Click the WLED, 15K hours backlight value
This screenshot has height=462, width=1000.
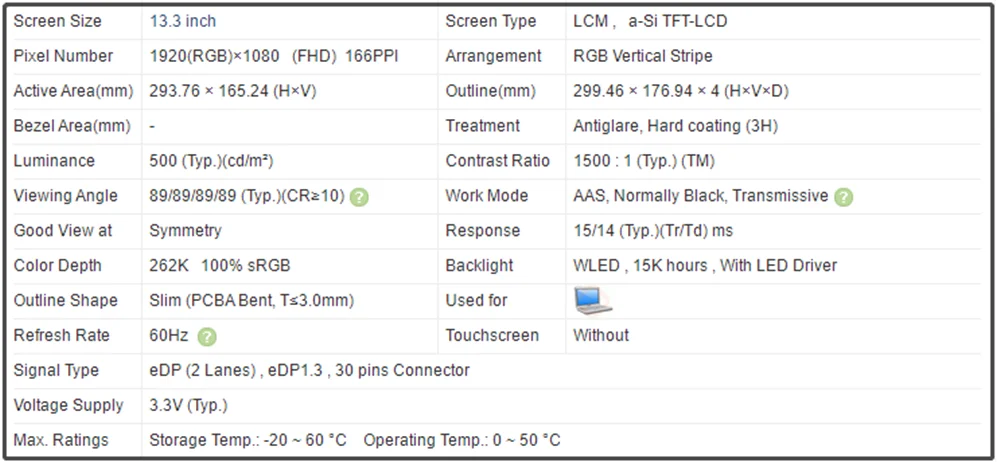(x=705, y=265)
